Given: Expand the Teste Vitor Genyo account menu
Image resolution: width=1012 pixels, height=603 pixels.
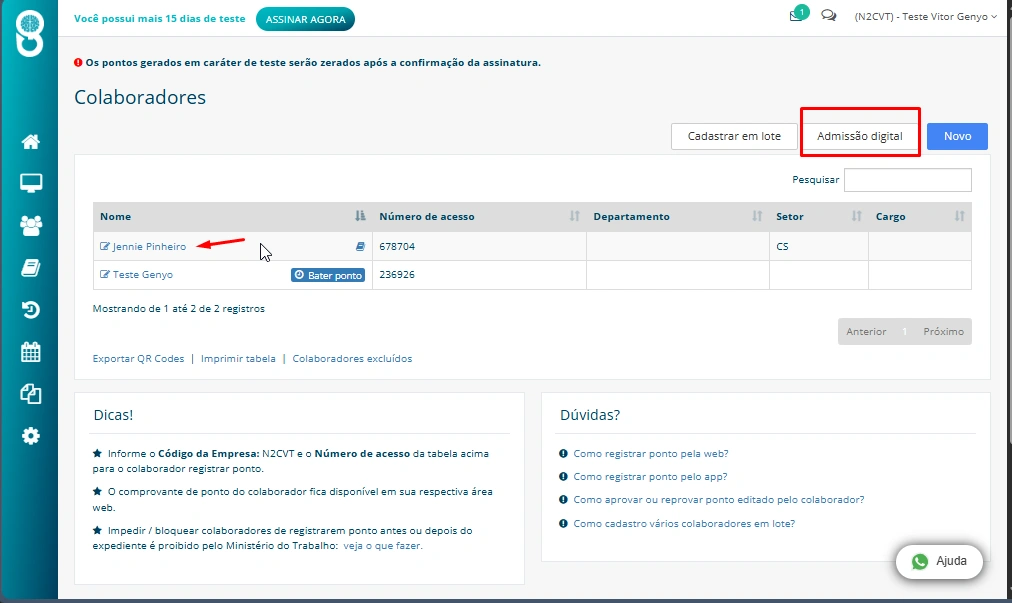Looking at the screenshot, I should point(925,17).
